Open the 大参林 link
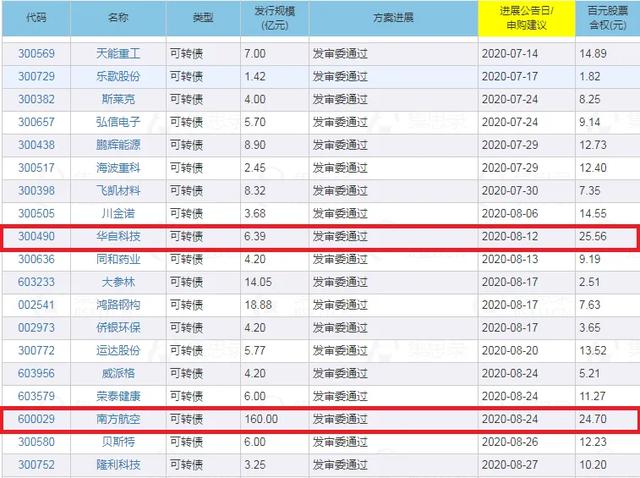This screenshot has height=478, width=640. tap(118, 282)
